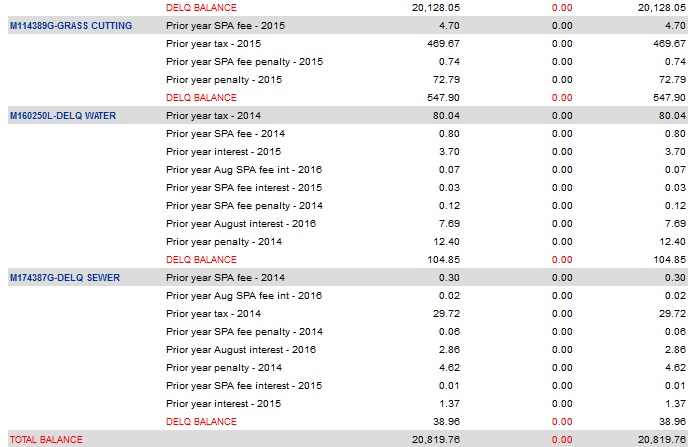The height and width of the screenshot is (447, 692).
Task: Click DELQ SEWER's "Prior year tax - 2014" label
Action: [x=216, y=313]
